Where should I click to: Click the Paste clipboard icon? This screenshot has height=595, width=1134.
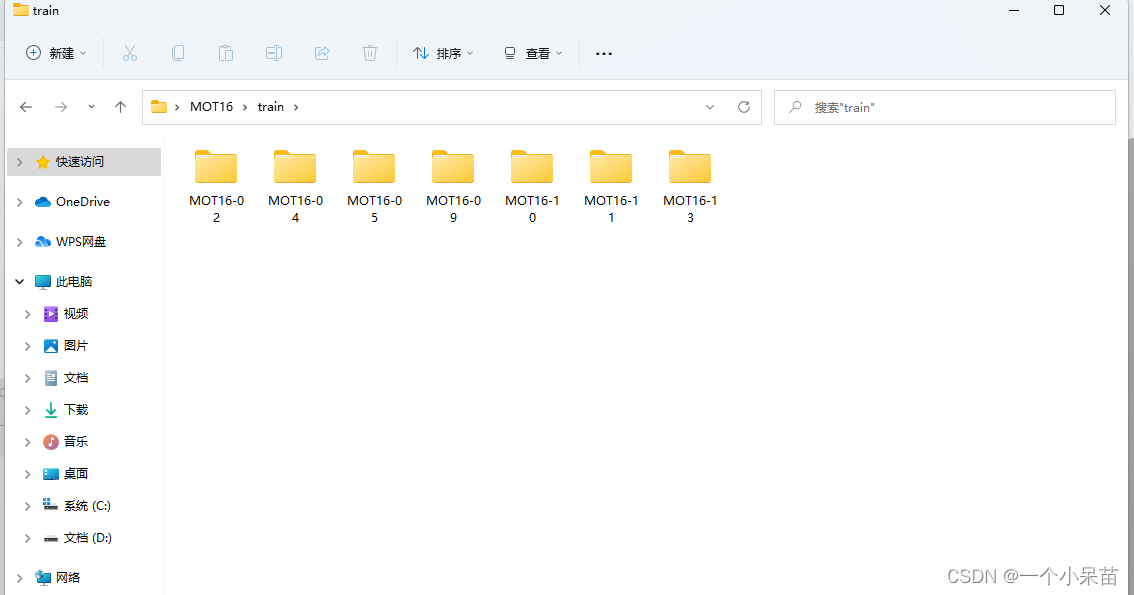tap(226, 53)
